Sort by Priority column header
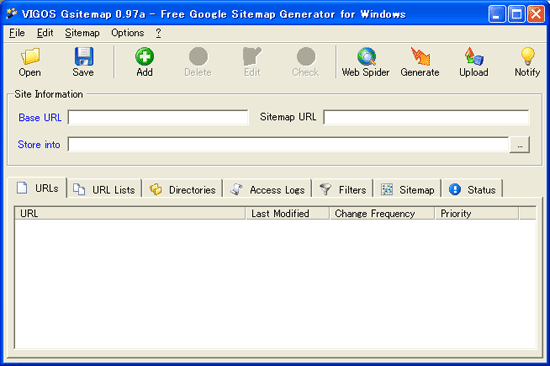This screenshot has height=366, width=550. 477,213
